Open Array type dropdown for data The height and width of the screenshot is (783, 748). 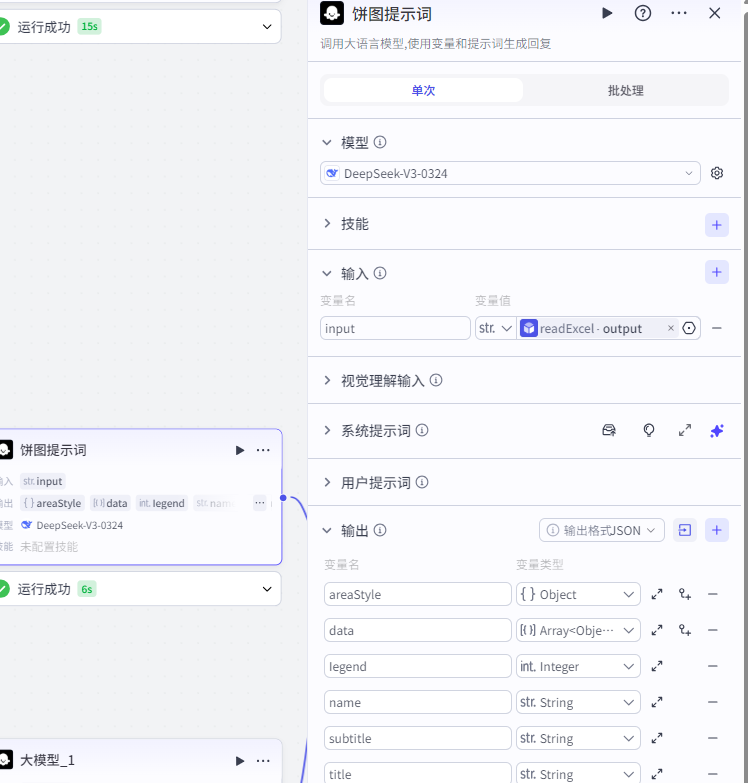pos(578,630)
